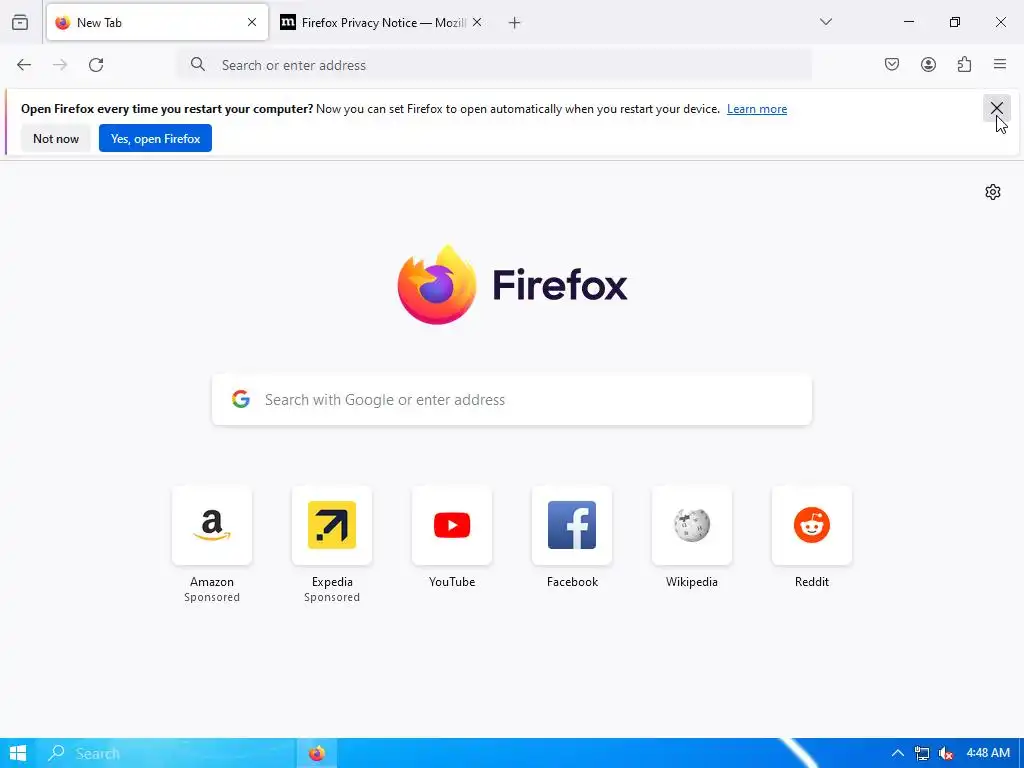
Task: Restore down the Firefox window
Action: tap(955, 22)
